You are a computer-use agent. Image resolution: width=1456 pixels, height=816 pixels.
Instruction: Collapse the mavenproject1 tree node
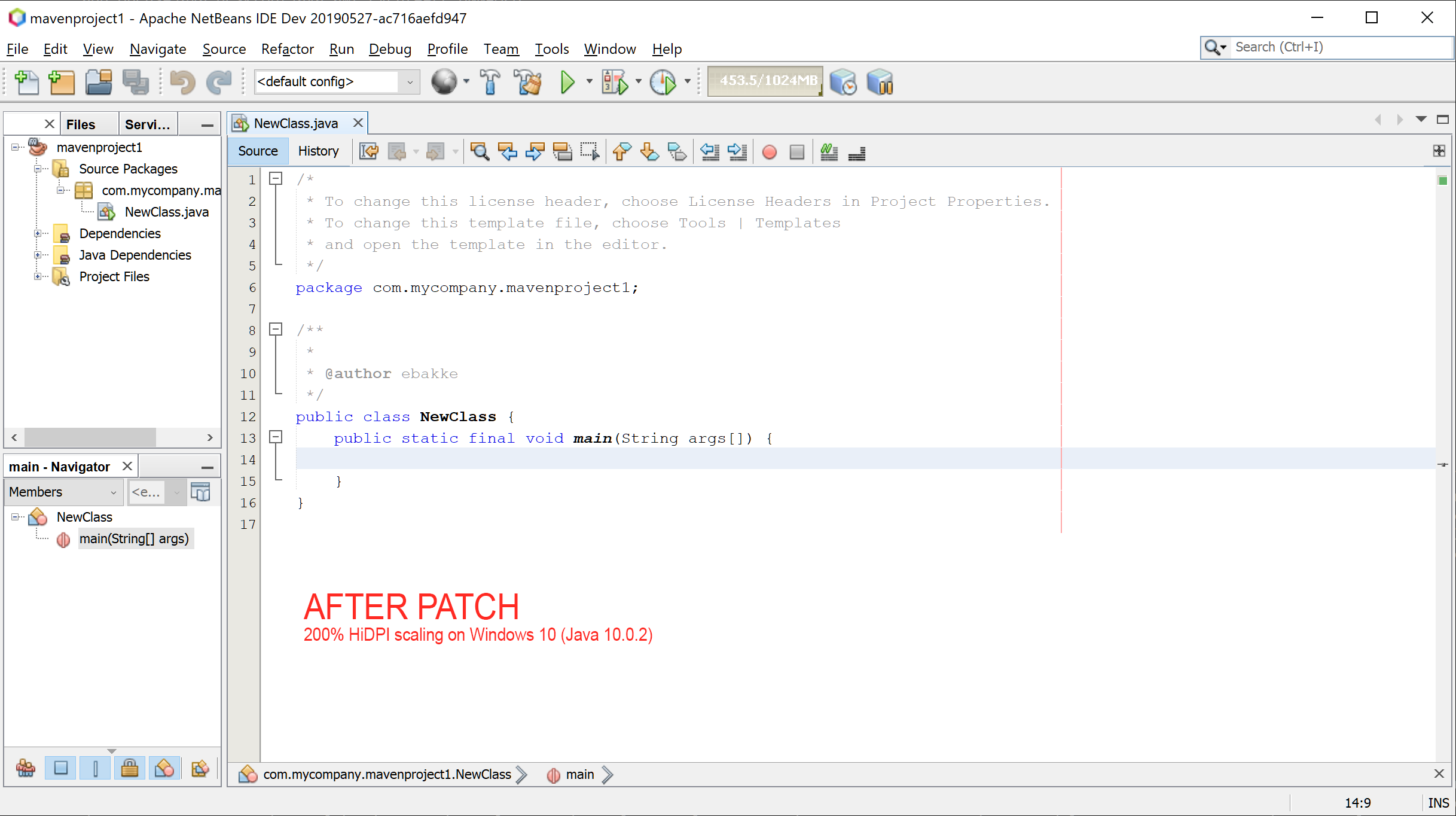click(x=16, y=147)
